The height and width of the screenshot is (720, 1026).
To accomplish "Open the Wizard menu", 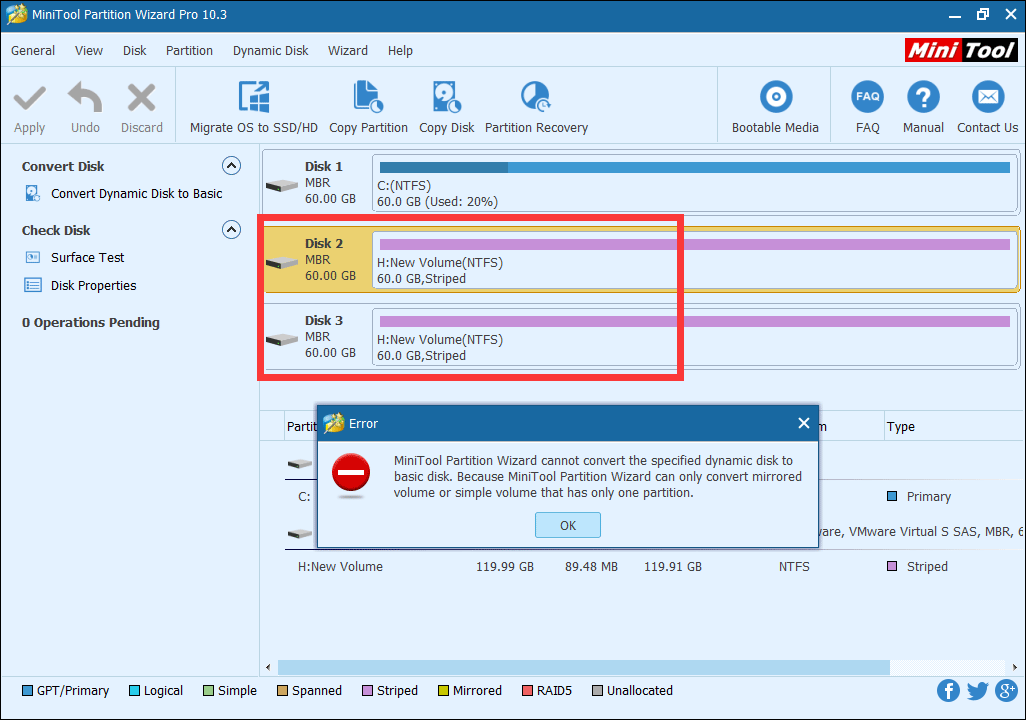I will coord(347,50).
